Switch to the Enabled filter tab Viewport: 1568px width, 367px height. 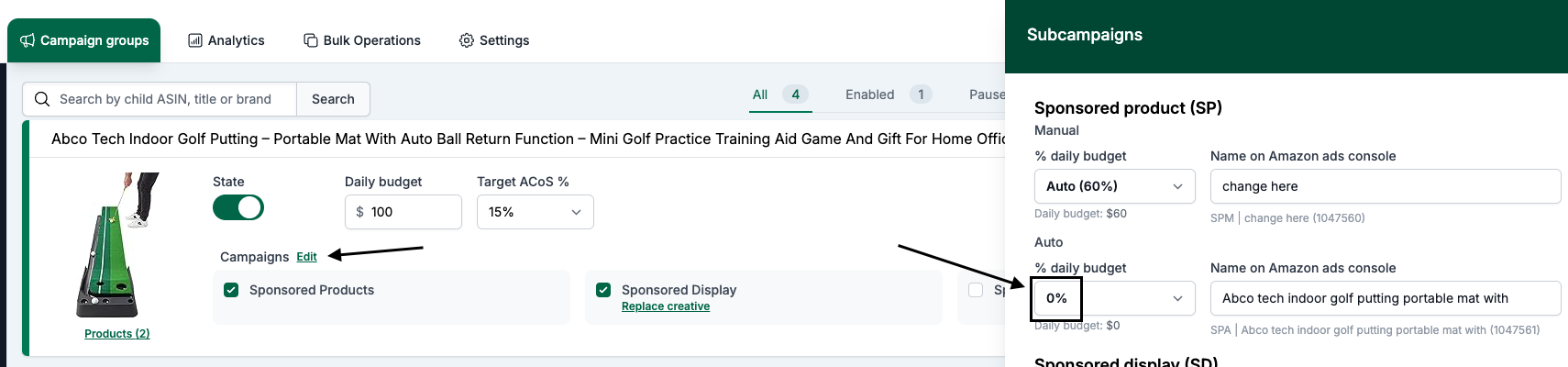pyautogui.click(x=869, y=95)
